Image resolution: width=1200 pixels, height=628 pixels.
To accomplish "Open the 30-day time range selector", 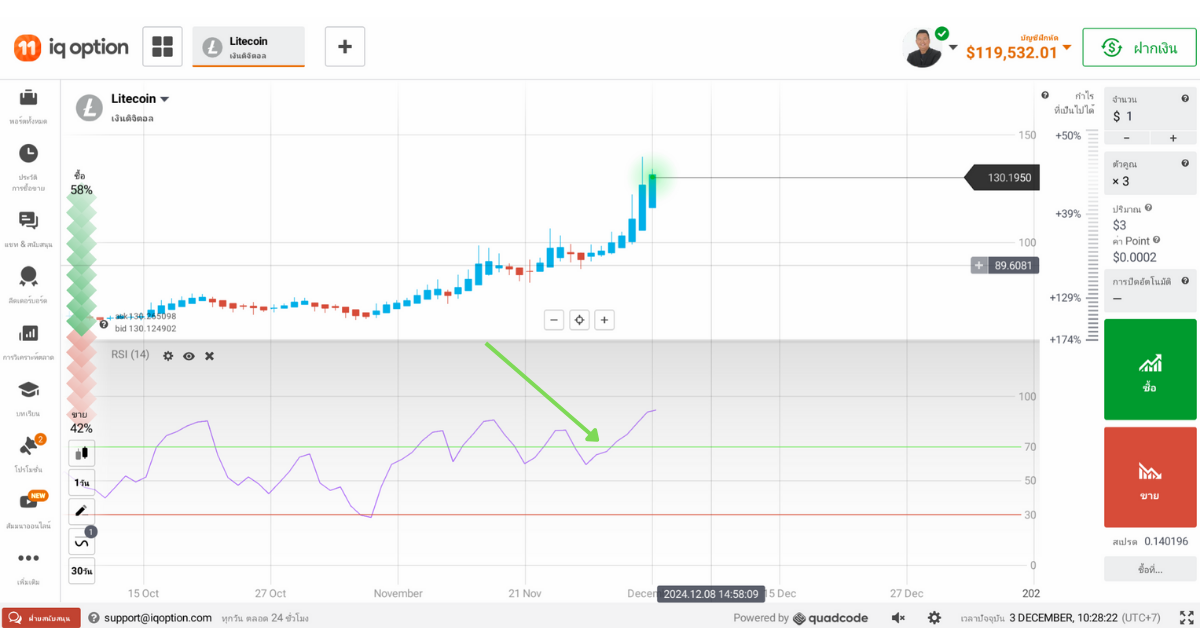I will (82, 571).
